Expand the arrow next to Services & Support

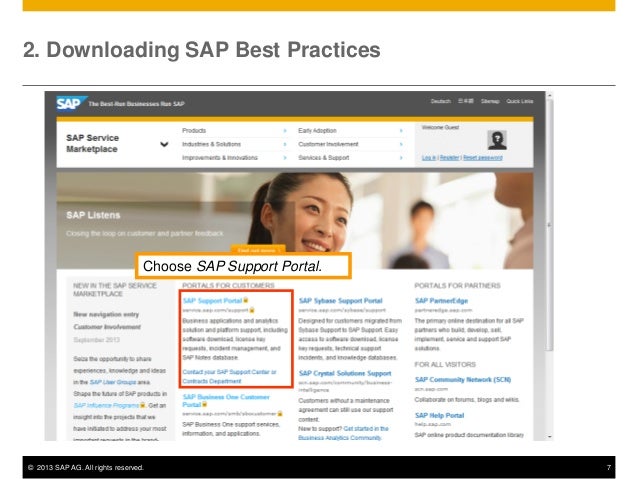401,157
